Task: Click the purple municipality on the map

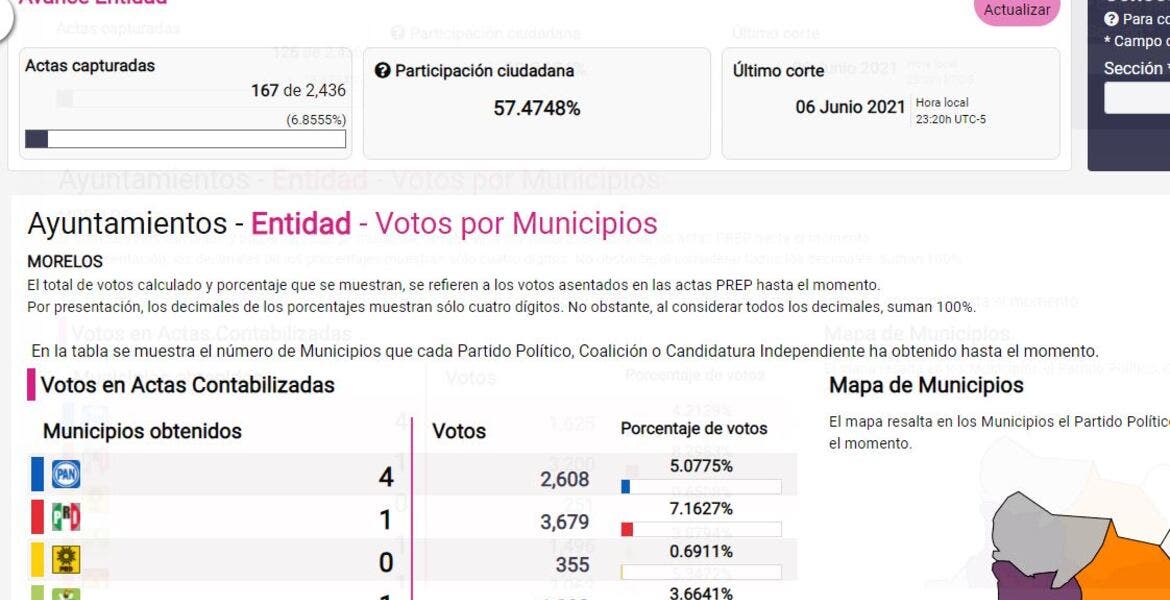Action: pos(1030,583)
